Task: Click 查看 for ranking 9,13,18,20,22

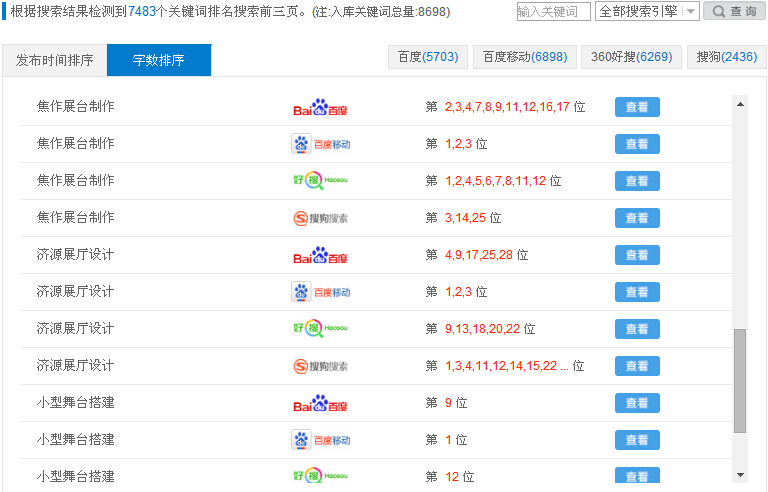Action: tap(637, 329)
